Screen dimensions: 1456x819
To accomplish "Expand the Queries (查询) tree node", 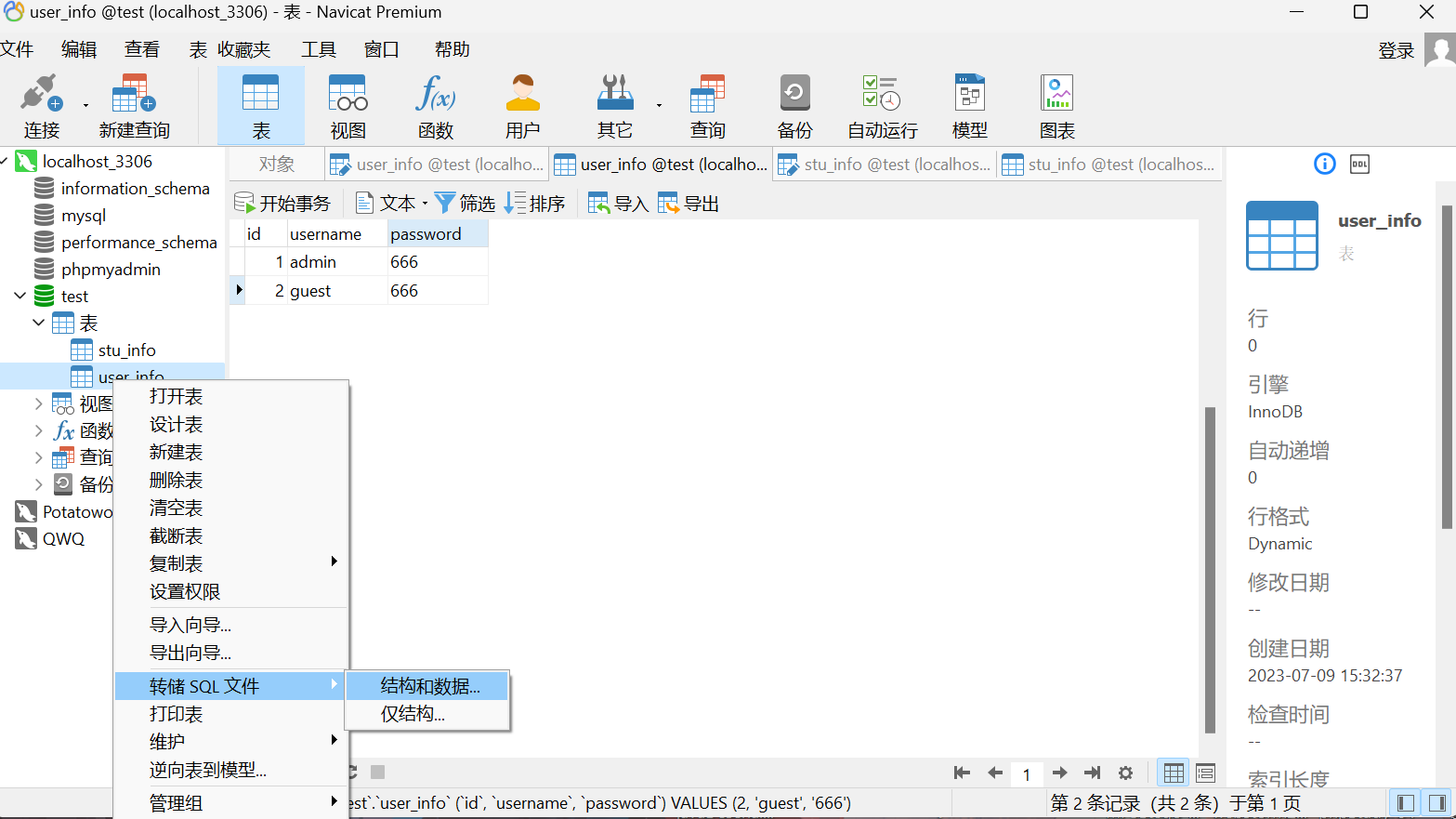I will point(38,457).
